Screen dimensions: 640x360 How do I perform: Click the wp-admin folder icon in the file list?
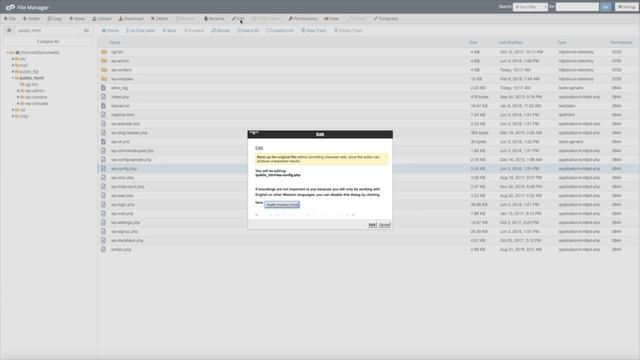[104, 61]
